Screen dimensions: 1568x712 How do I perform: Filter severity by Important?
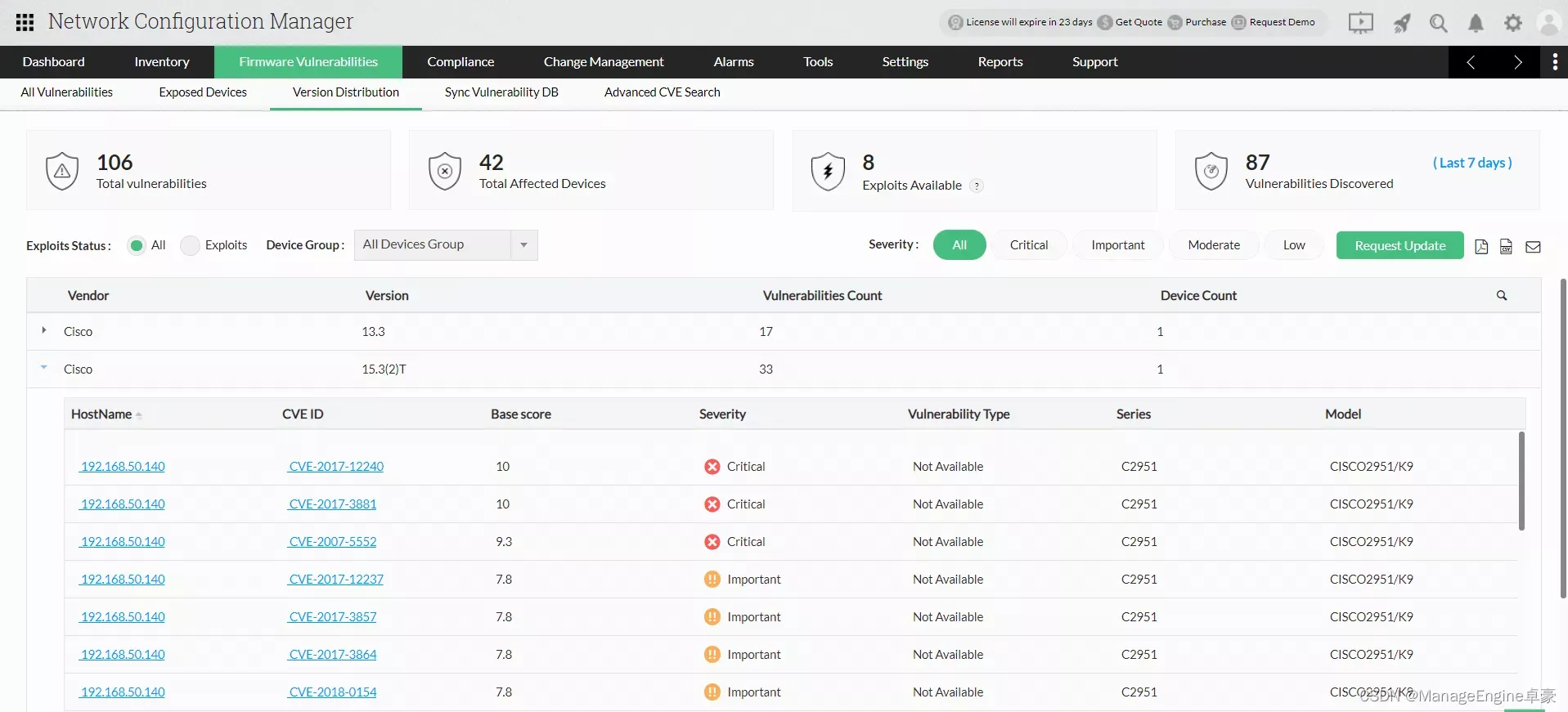point(1118,245)
